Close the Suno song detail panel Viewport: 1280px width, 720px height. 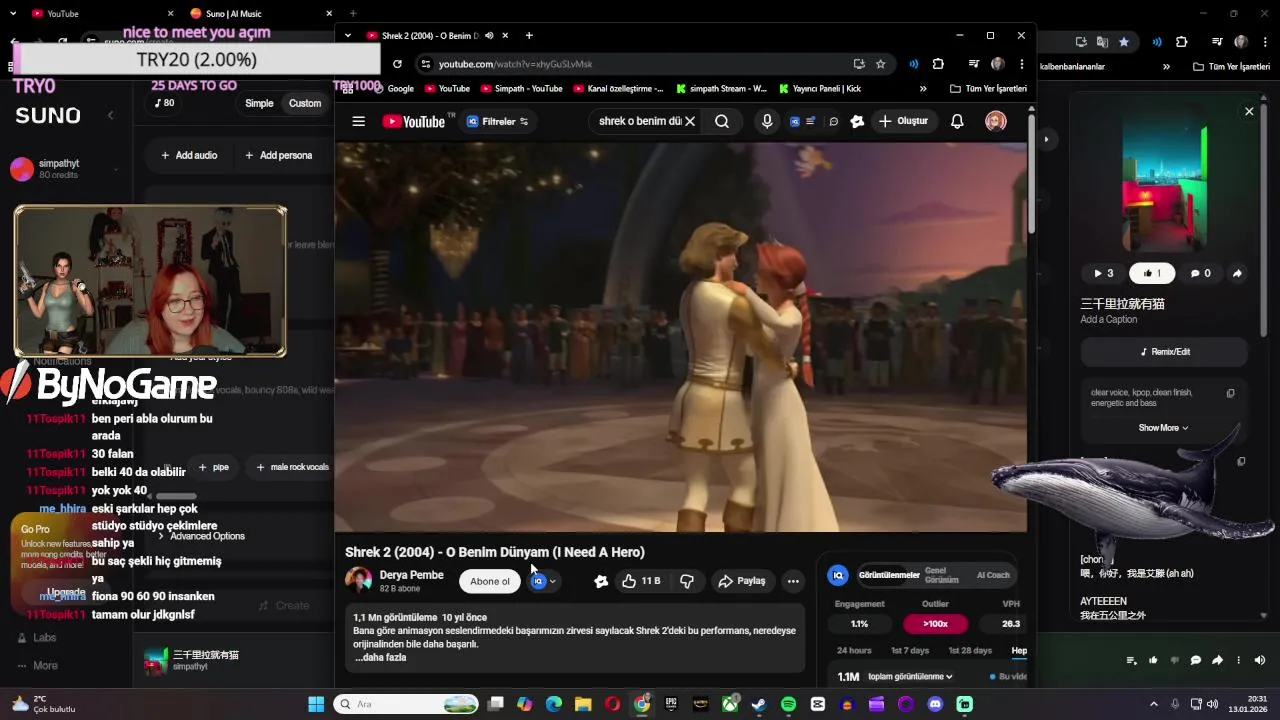1249,111
